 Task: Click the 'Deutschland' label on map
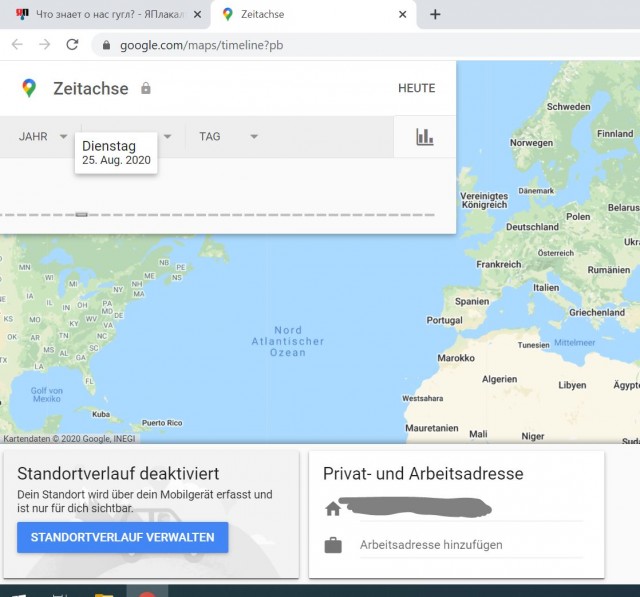(532, 227)
